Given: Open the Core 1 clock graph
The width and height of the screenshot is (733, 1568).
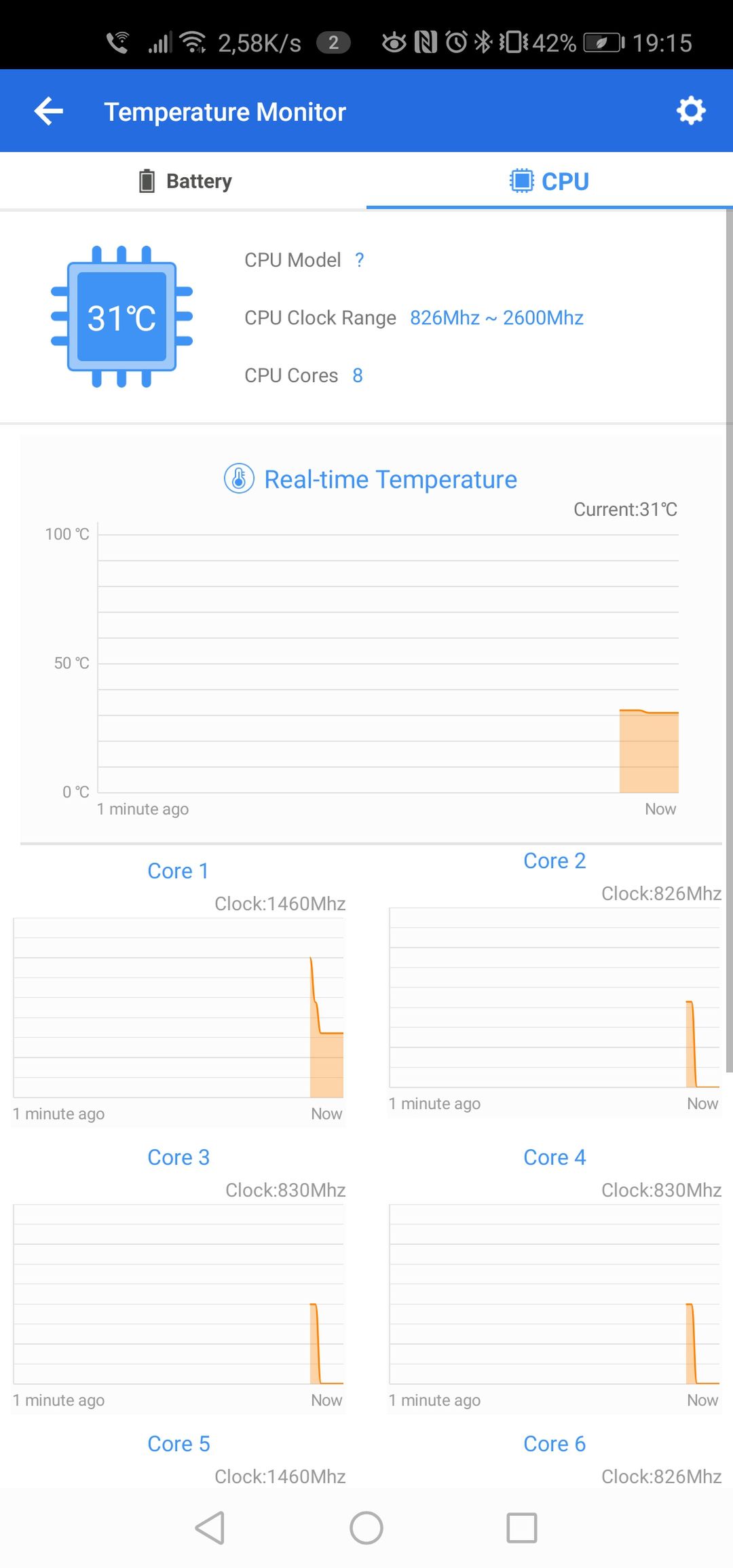Looking at the screenshot, I should [x=178, y=1008].
